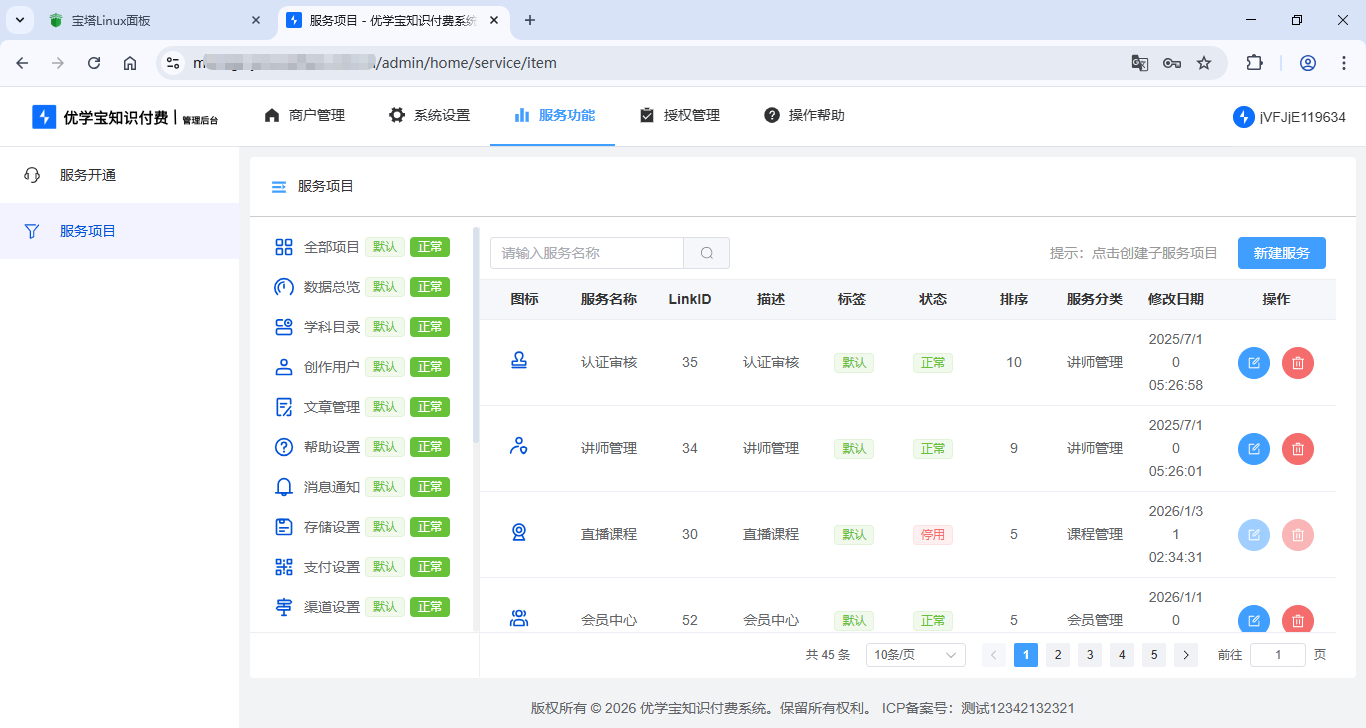1366x728 pixels.
Task: Switch to 系统设置 top menu
Action: tap(429, 115)
